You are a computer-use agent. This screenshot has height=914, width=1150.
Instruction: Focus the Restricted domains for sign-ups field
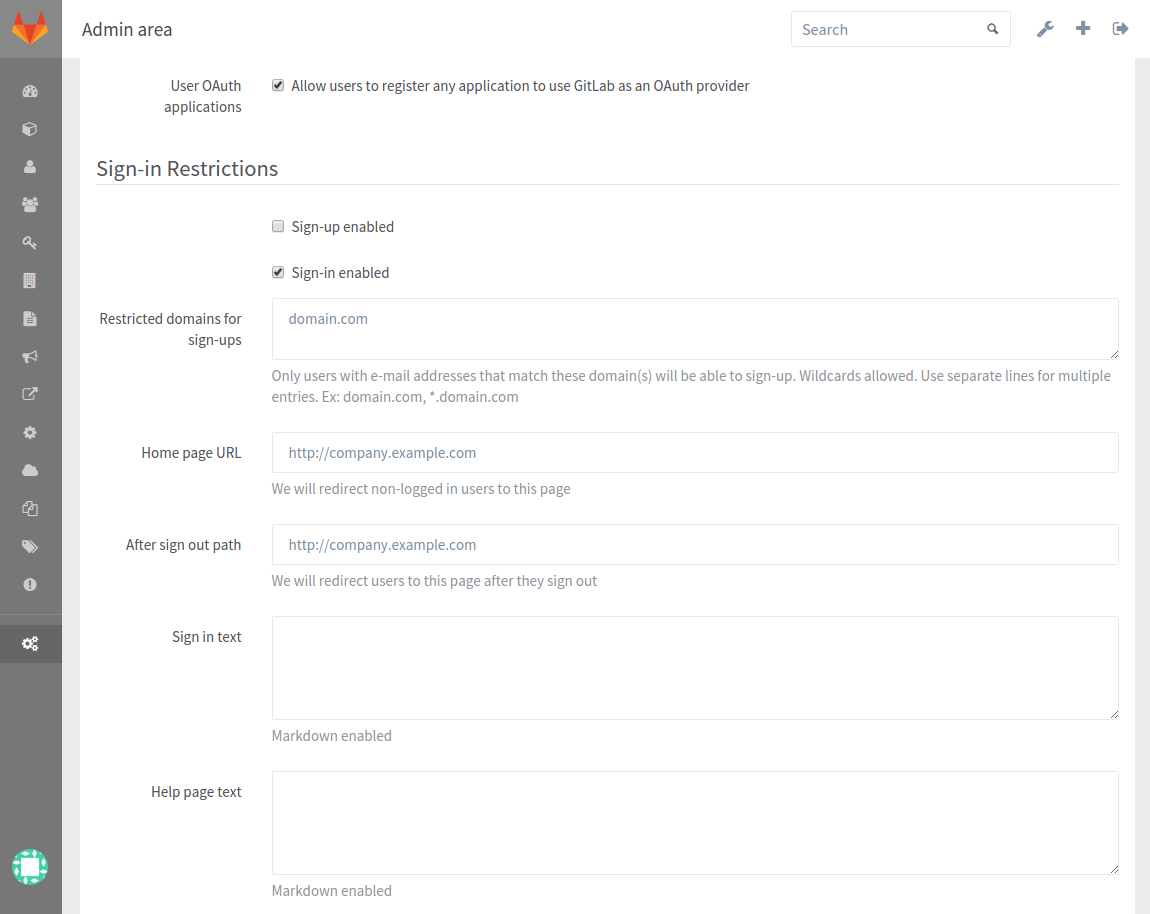694,328
